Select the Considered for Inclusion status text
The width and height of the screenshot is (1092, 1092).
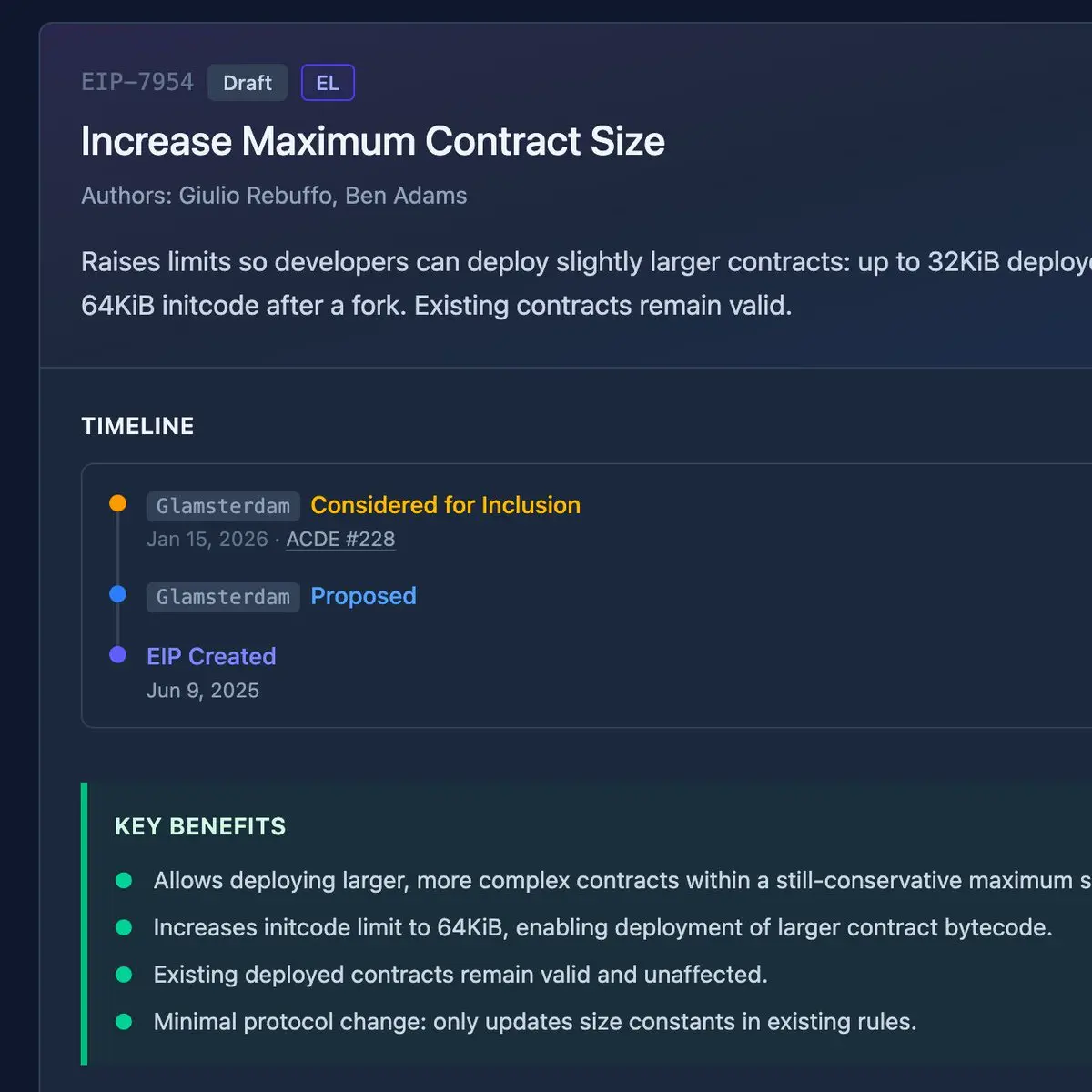[445, 505]
